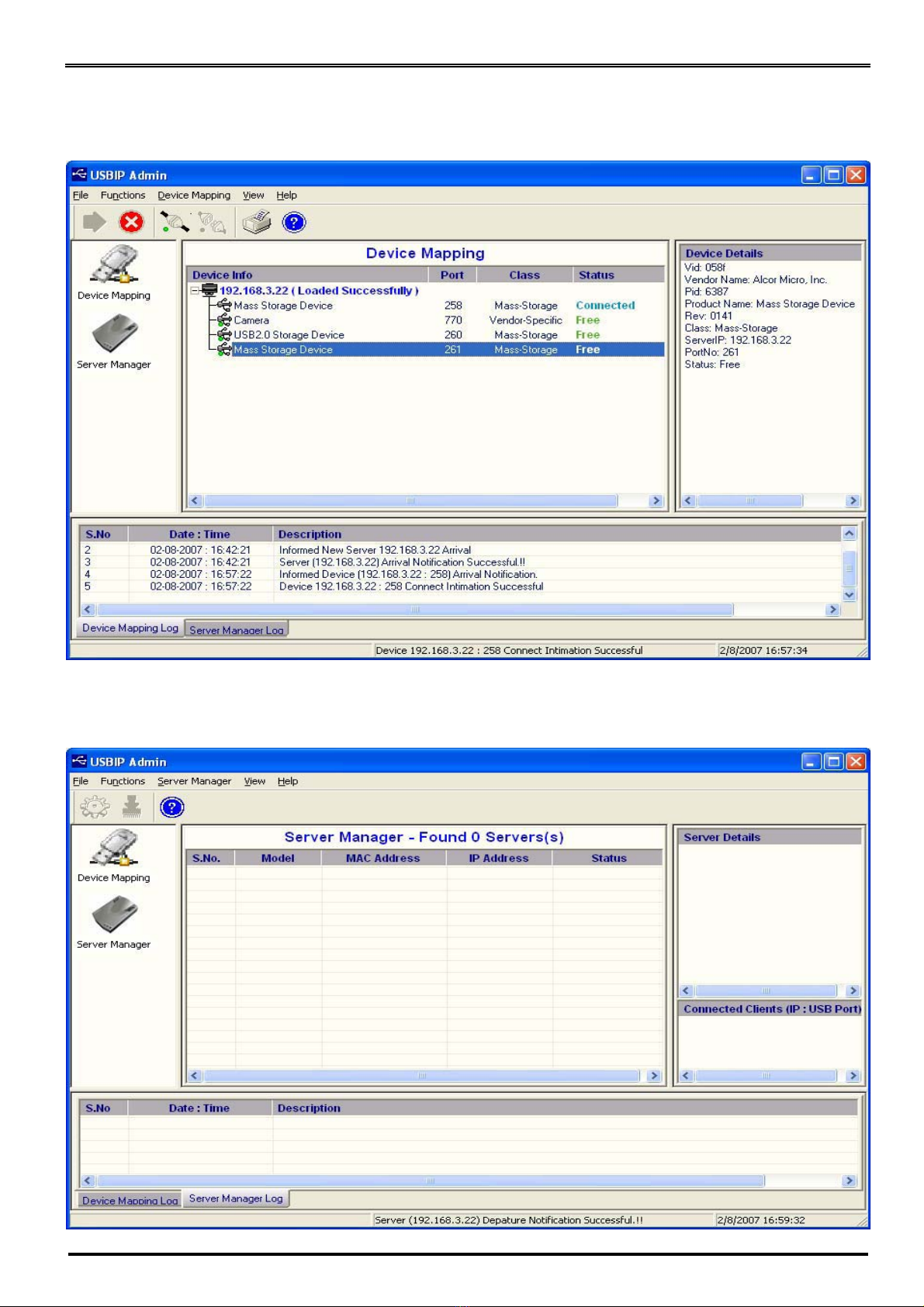The image size is (924, 1307).
Task: Click the log's vertical scroll up arrow
Action: 850,534
